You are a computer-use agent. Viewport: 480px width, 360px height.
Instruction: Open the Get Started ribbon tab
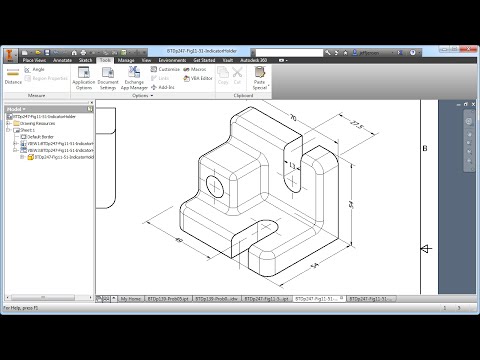204,60
